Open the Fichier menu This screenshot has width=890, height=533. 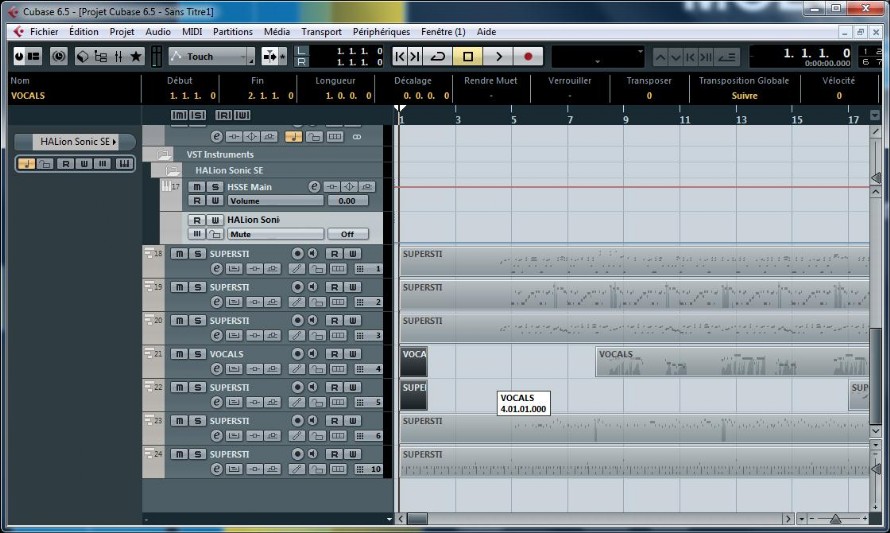click(44, 32)
